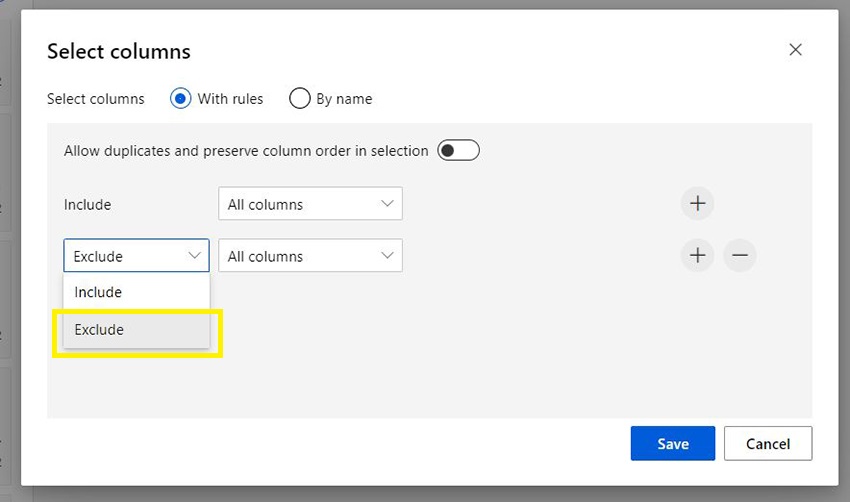Remove the Exclude rule with the minus icon
This screenshot has height=502, width=850.
(x=739, y=256)
